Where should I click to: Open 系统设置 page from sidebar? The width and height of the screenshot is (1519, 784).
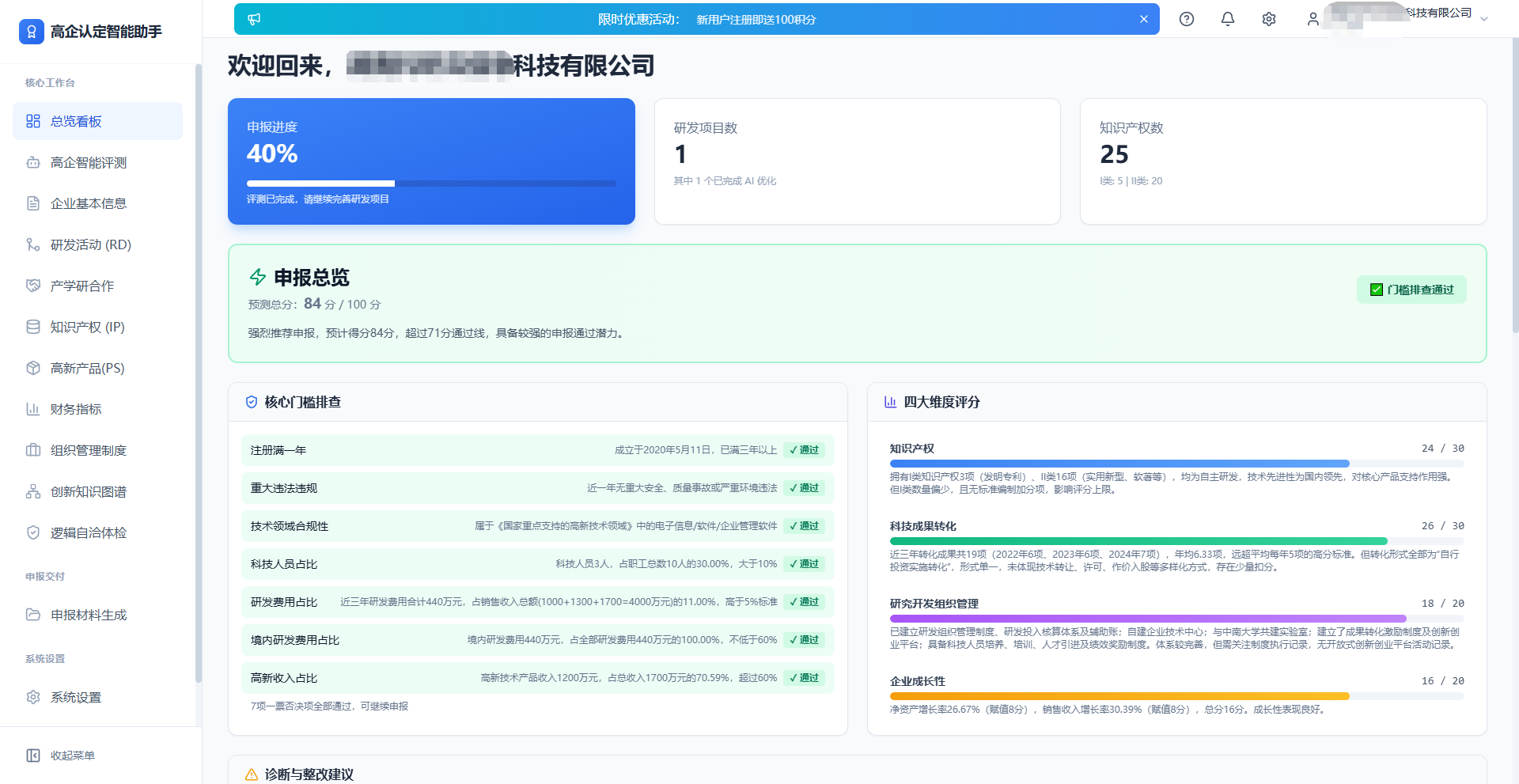(x=97, y=697)
